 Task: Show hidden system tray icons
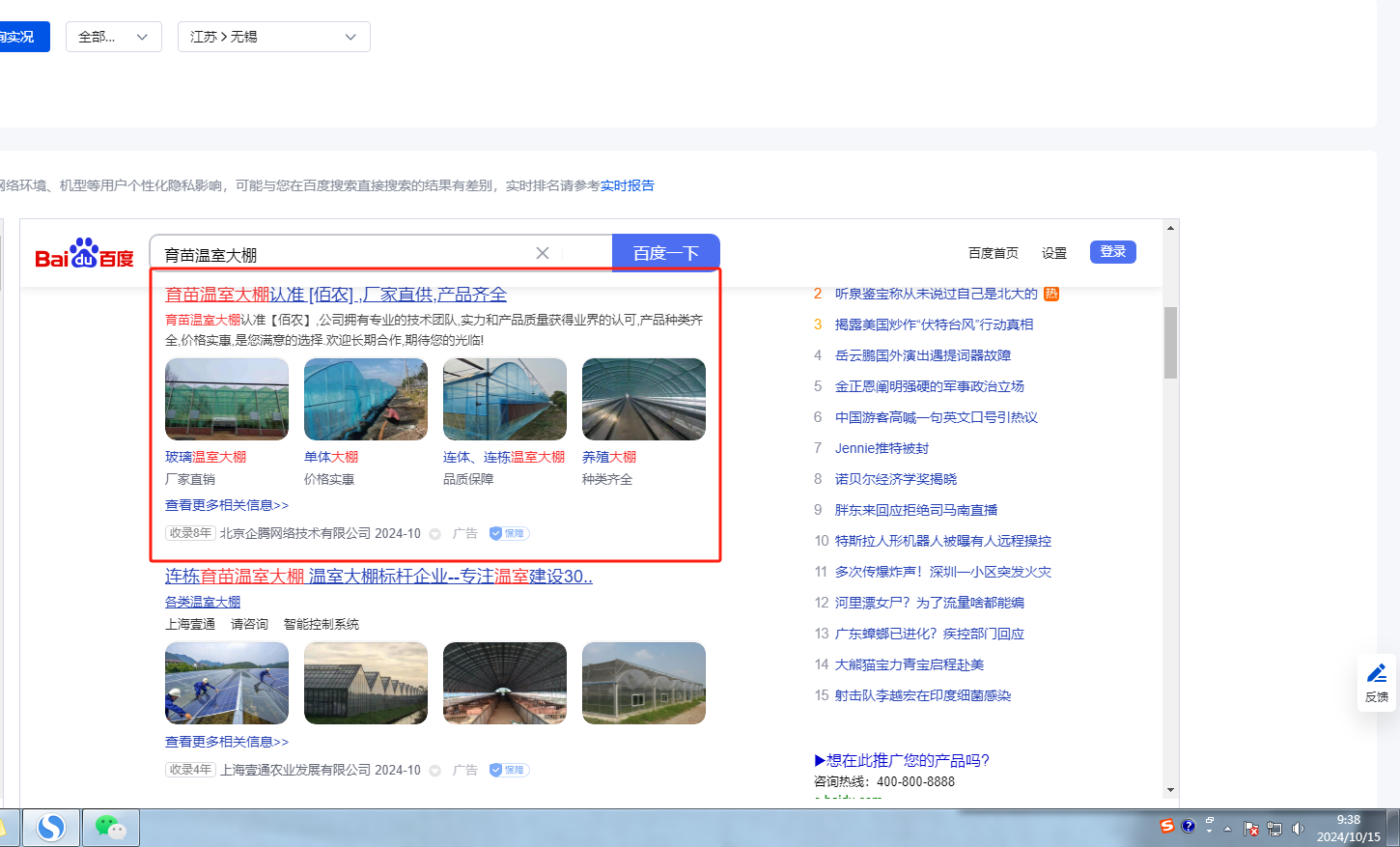[1227, 829]
